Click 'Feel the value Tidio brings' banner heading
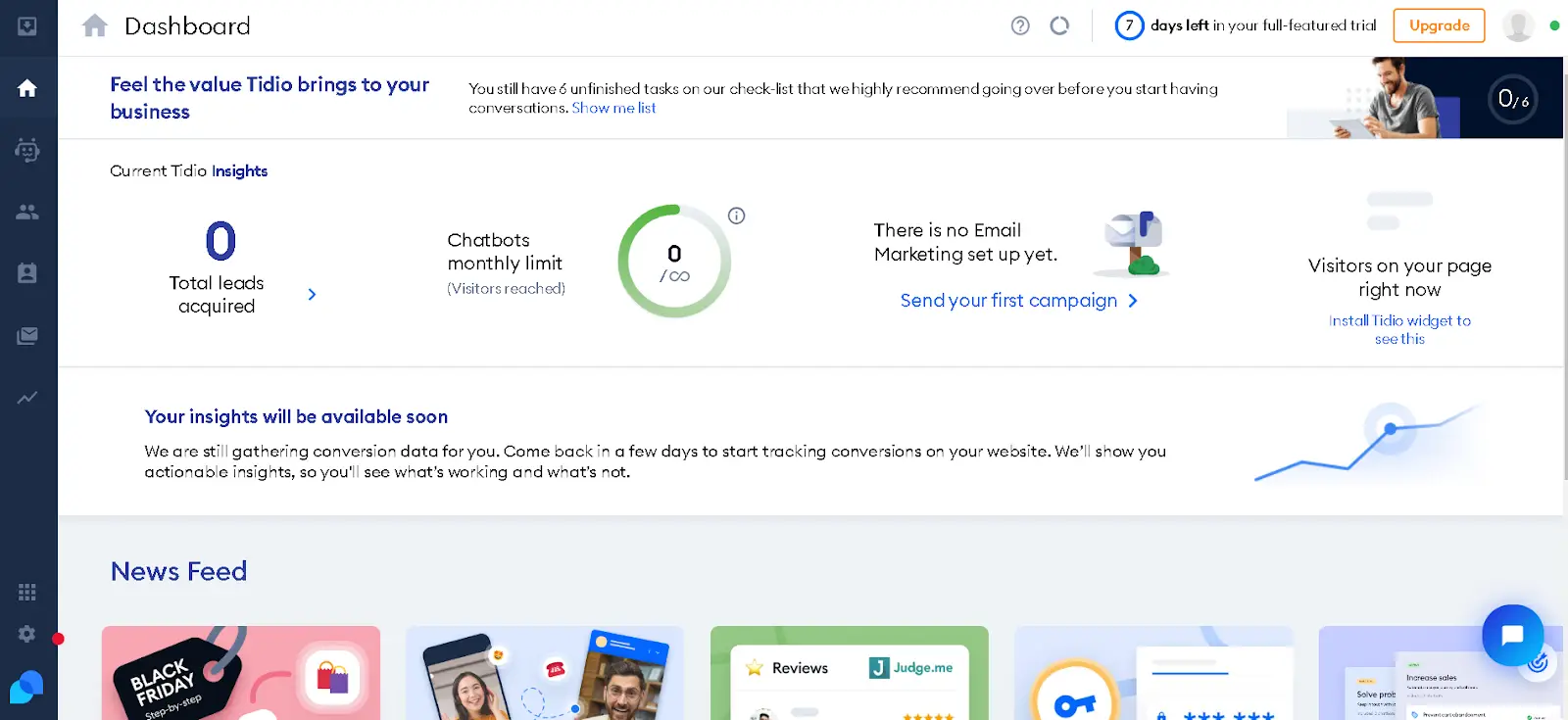 [269, 98]
